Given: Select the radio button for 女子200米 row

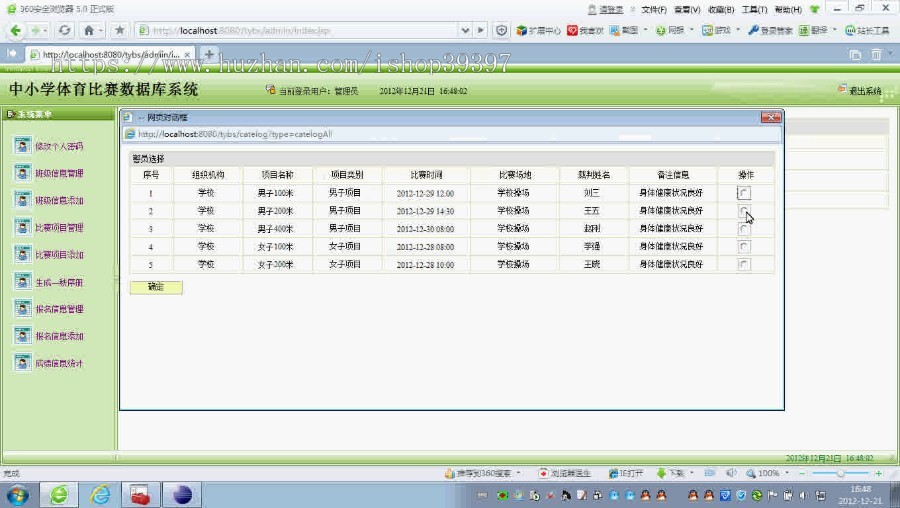Looking at the screenshot, I should [x=744, y=265].
